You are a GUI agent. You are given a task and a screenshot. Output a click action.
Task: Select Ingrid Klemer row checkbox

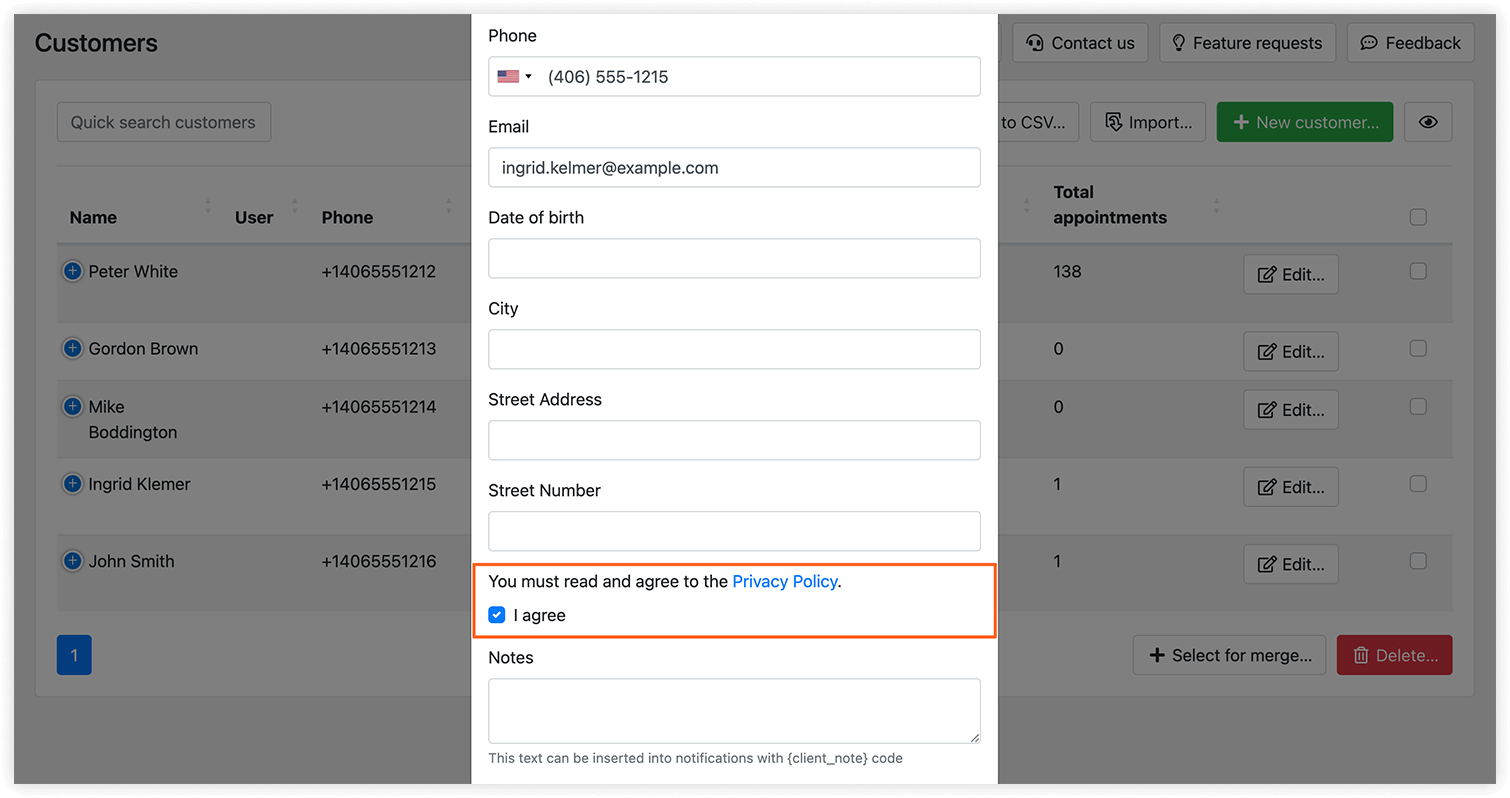[1417, 483]
